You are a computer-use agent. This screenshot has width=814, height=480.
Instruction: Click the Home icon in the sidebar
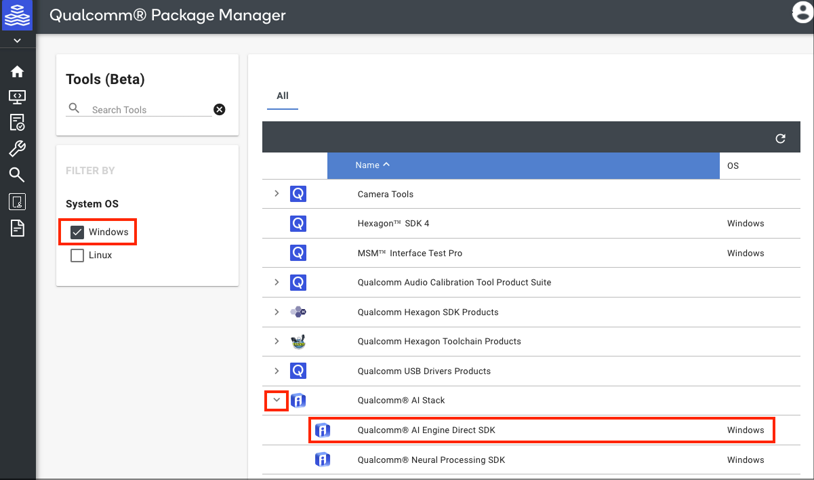[17, 72]
